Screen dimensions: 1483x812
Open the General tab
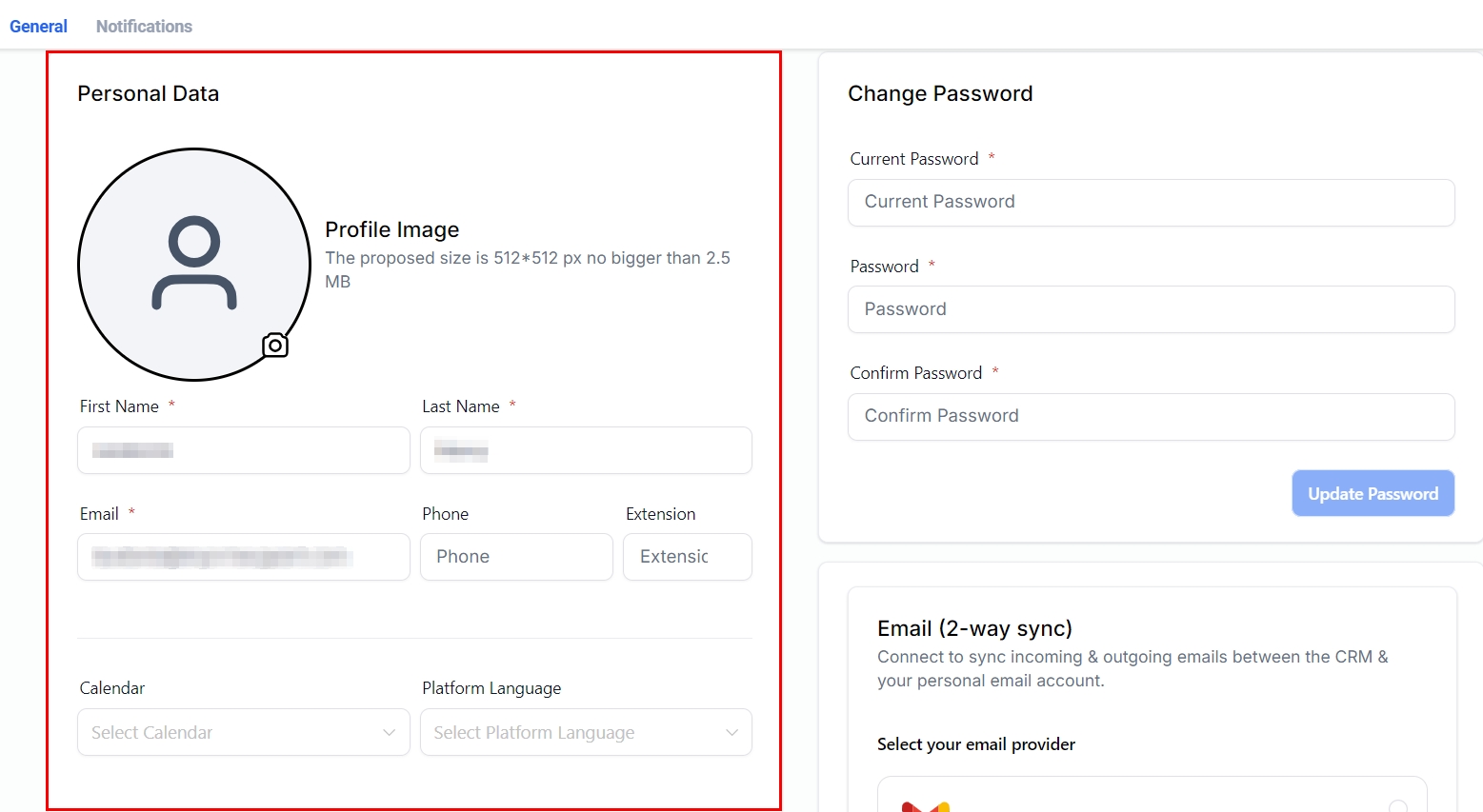click(x=38, y=27)
